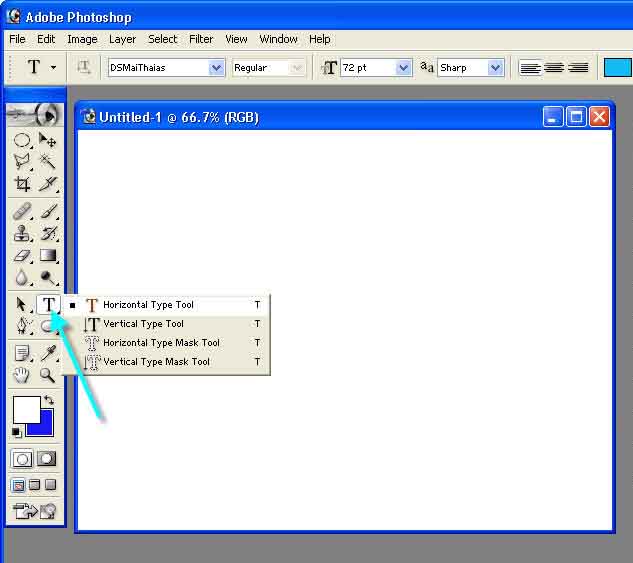Select the Move tool
This screenshot has width=633, height=563.
pyautogui.click(x=48, y=140)
